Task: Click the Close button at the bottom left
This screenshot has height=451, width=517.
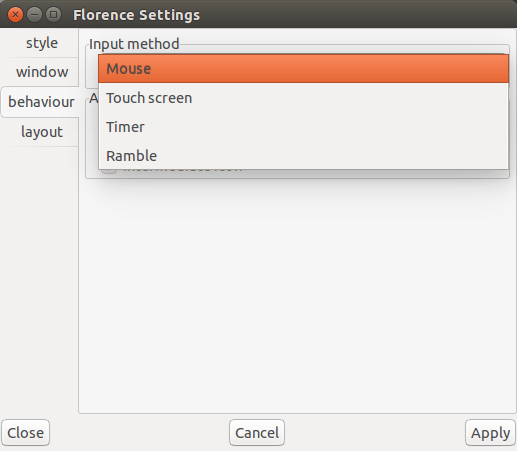Action: [25, 433]
